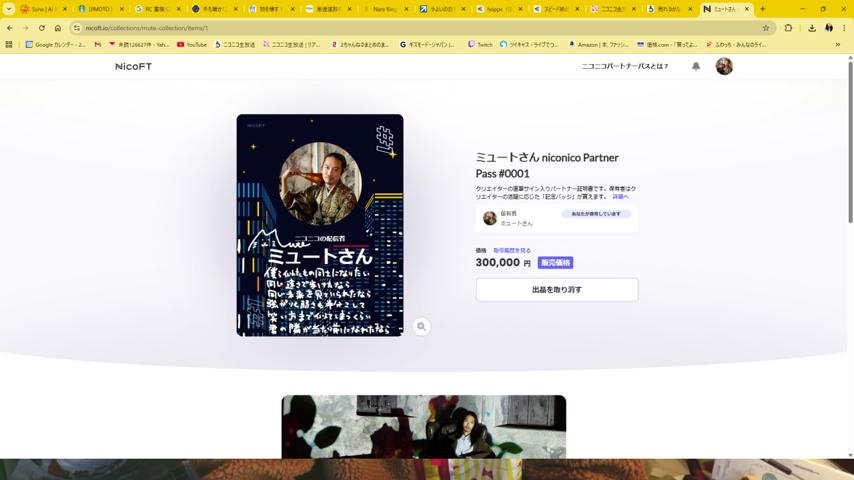Switch to the JIMOTO tab
Screen dimensions: 854x480
[101, 9]
